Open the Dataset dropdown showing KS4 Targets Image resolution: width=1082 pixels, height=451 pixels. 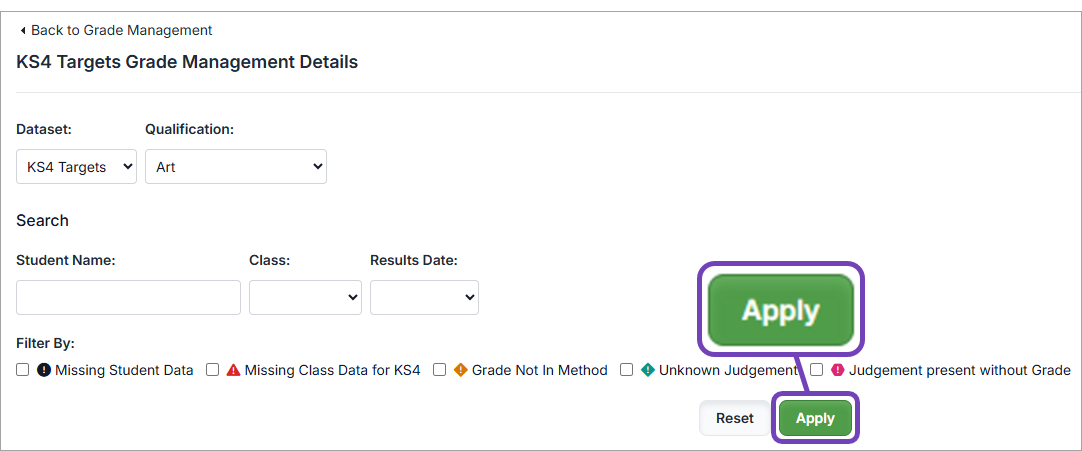[76, 167]
